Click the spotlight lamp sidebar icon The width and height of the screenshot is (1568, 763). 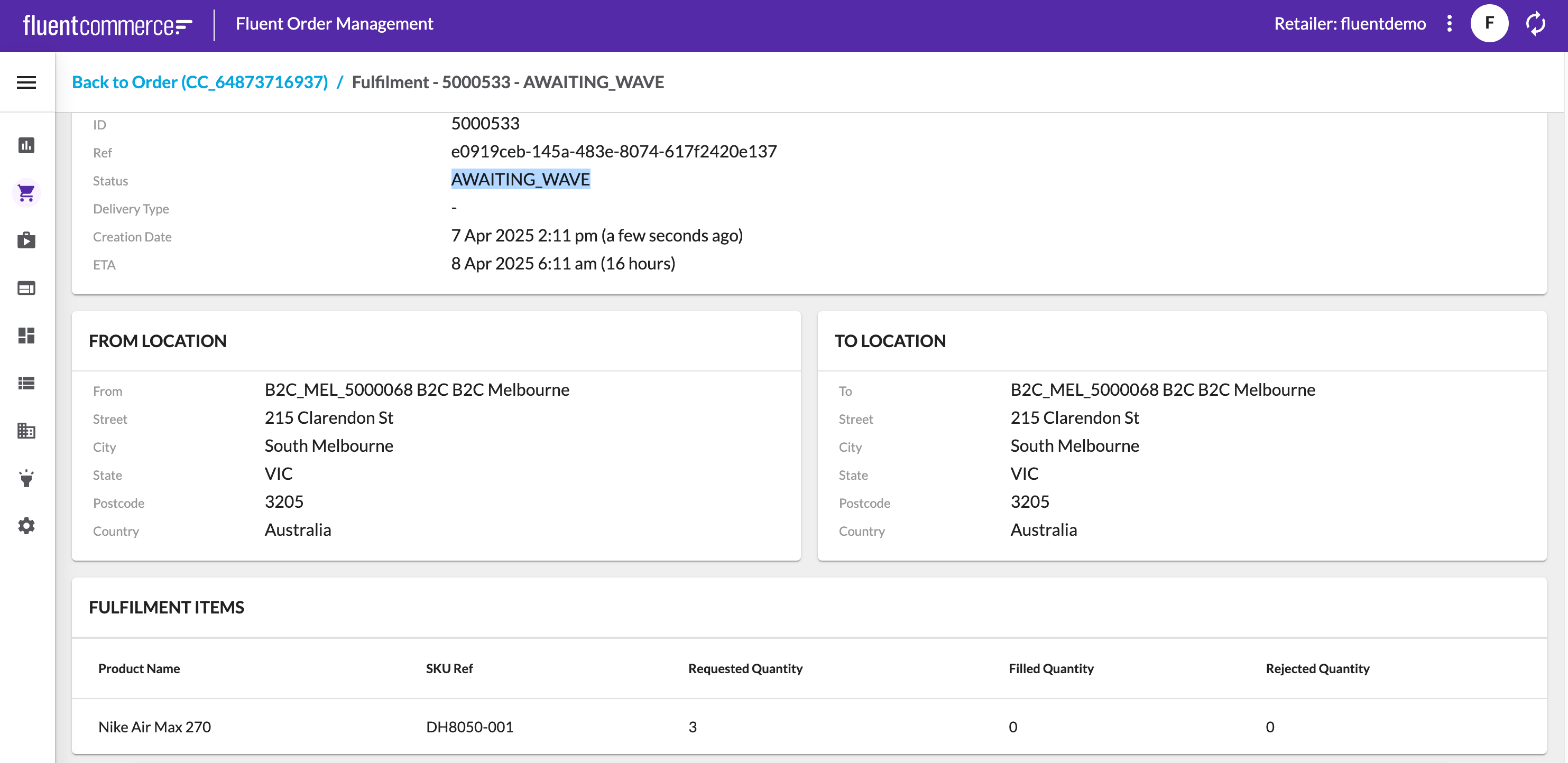point(26,478)
